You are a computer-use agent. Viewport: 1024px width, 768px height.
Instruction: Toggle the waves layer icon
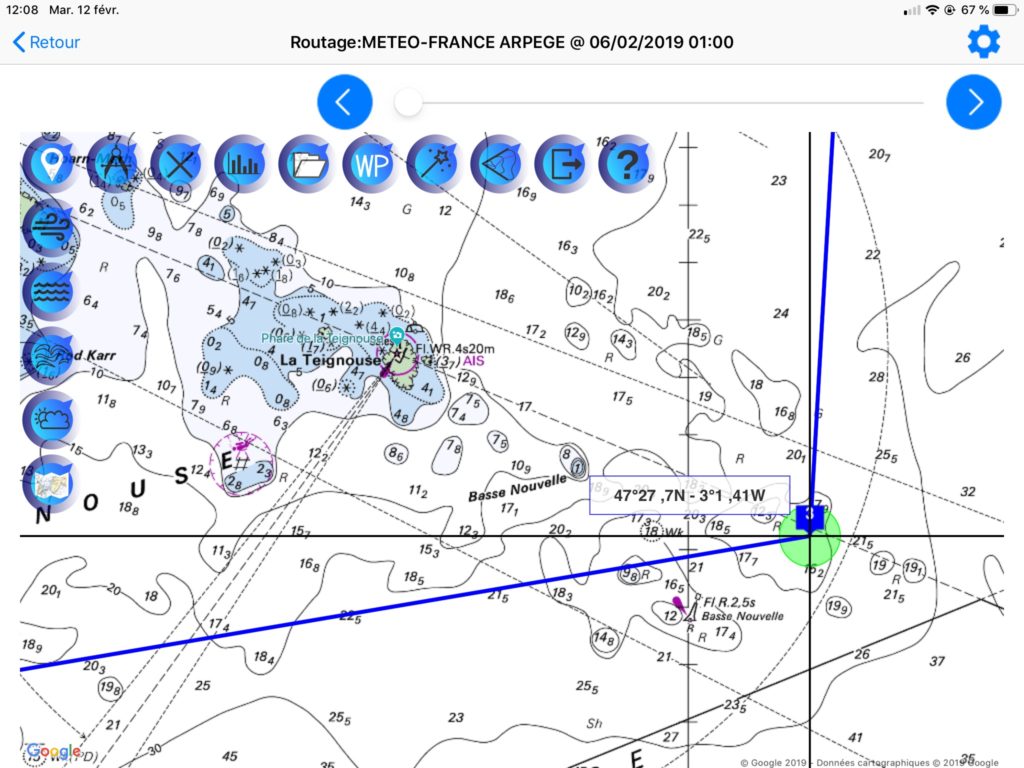click(52, 292)
